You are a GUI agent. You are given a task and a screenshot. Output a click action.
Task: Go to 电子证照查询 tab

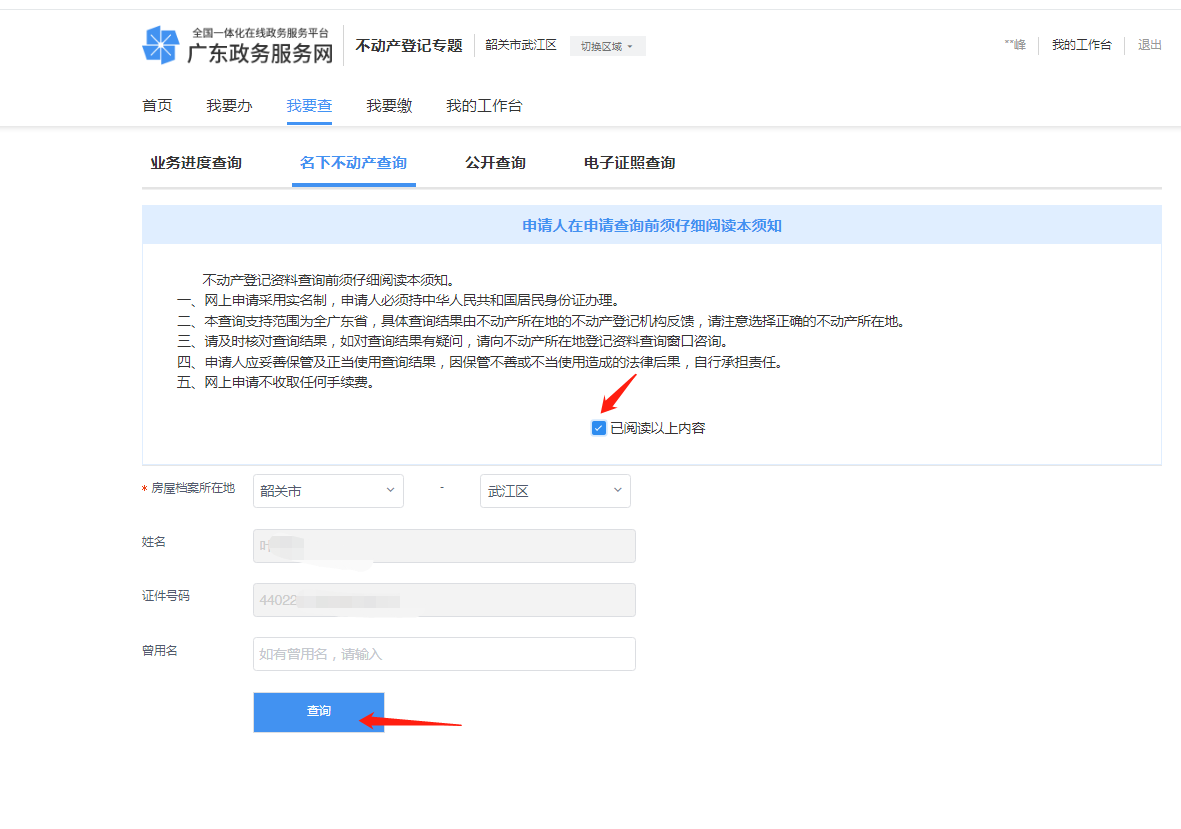pyautogui.click(x=629, y=163)
